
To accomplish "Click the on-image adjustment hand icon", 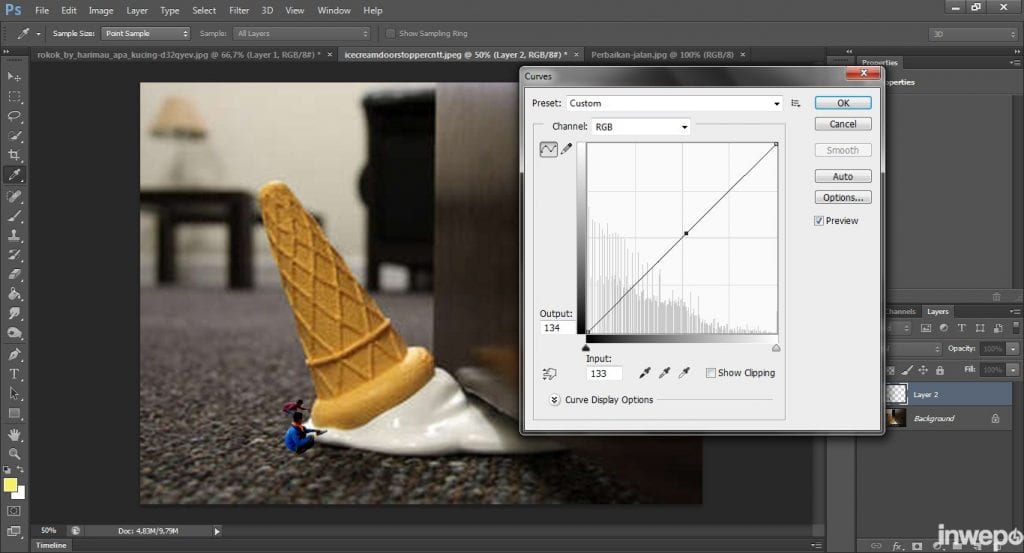I will coord(548,373).
